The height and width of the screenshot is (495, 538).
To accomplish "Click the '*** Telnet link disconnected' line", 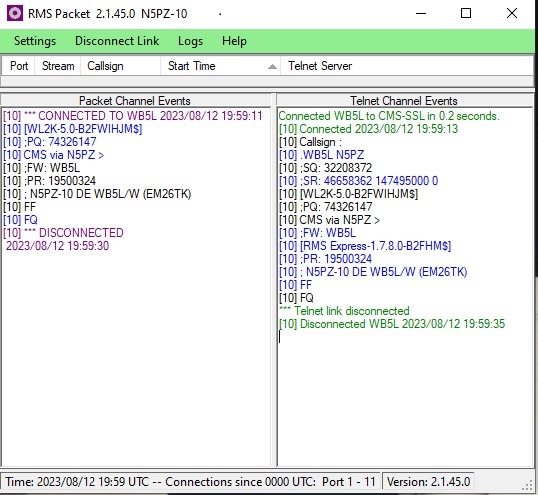I will point(344,311).
